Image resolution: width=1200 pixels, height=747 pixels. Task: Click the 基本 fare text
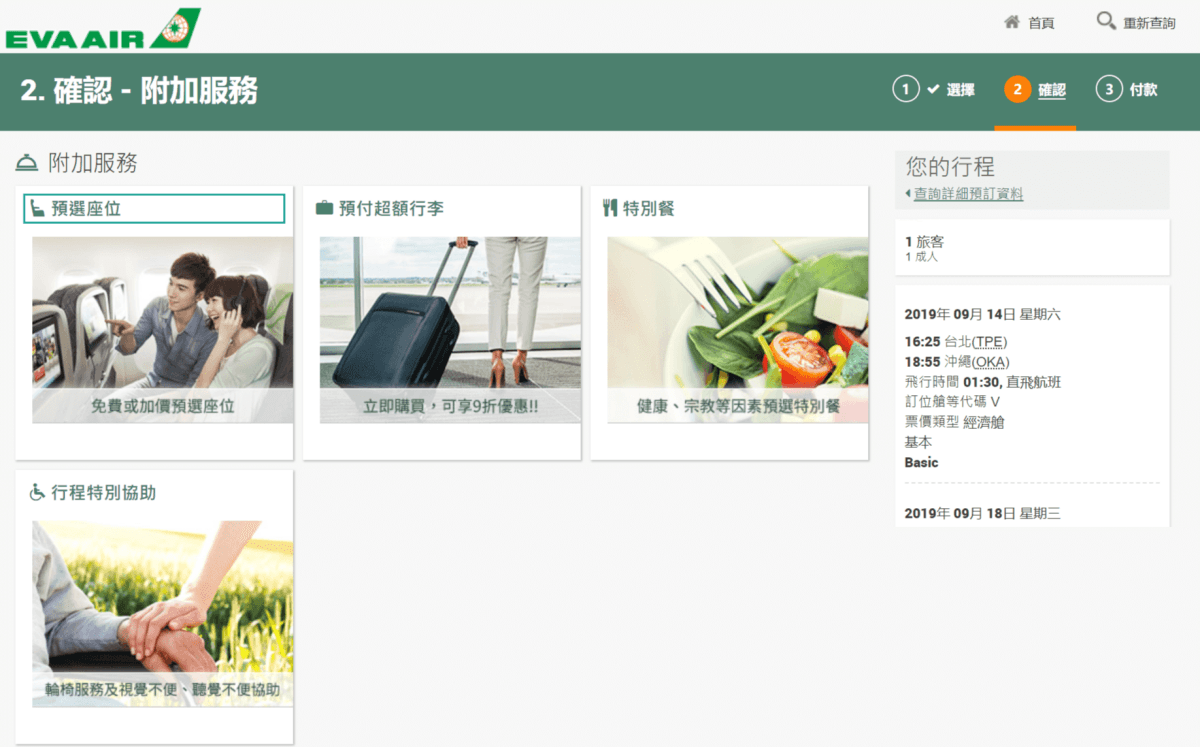click(918, 442)
